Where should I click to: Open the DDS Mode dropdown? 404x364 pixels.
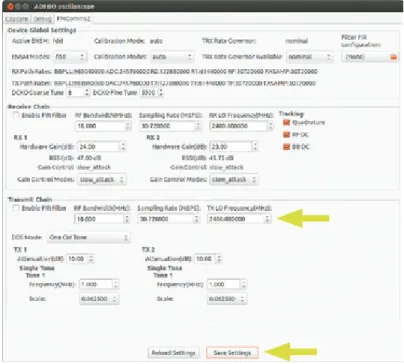[x=89, y=238]
